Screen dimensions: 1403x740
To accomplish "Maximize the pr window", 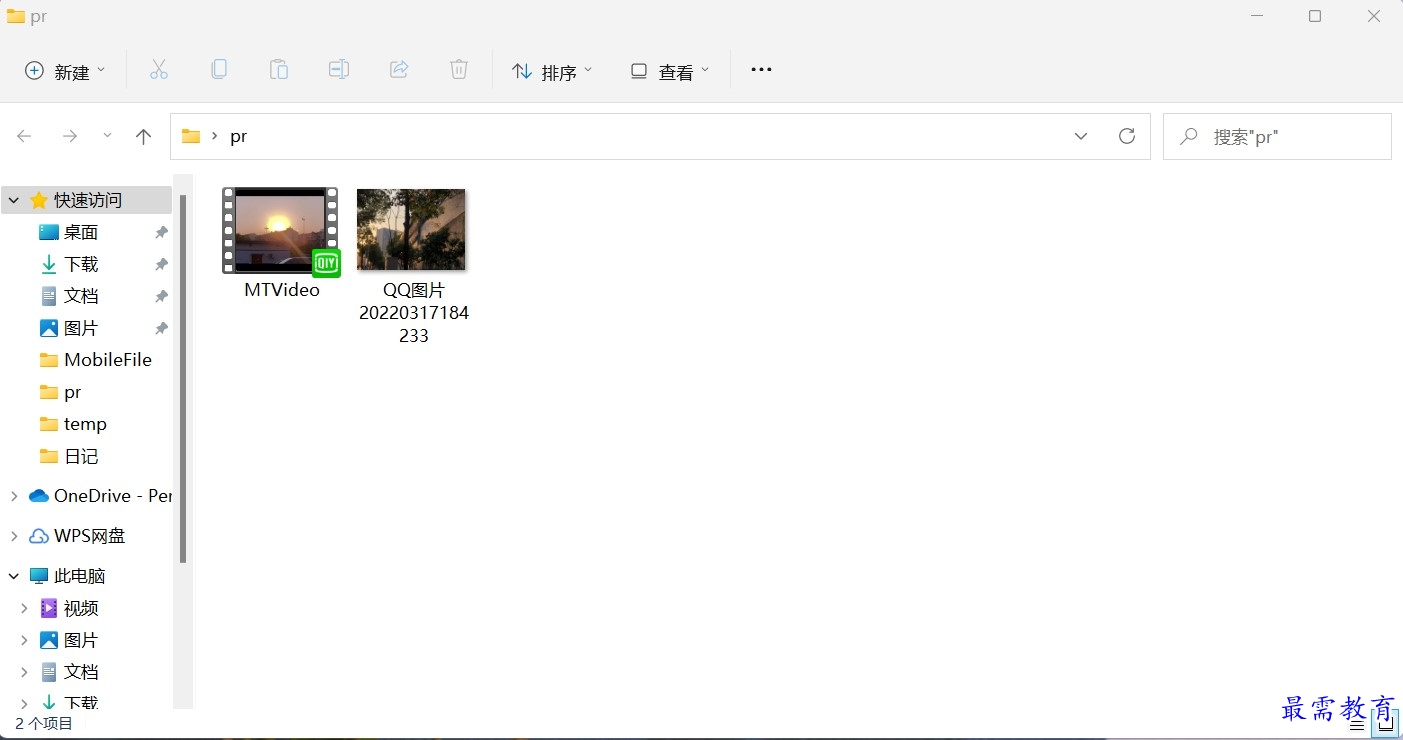I will (x=1315, y=16).
